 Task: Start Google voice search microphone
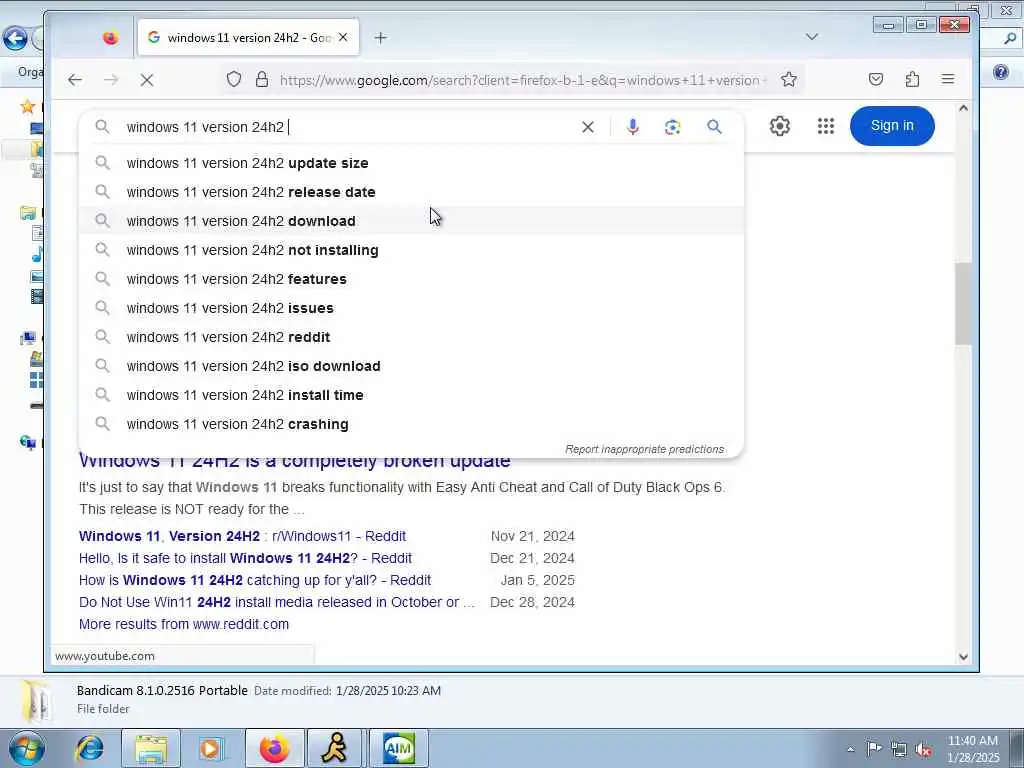tap(632, 127)
